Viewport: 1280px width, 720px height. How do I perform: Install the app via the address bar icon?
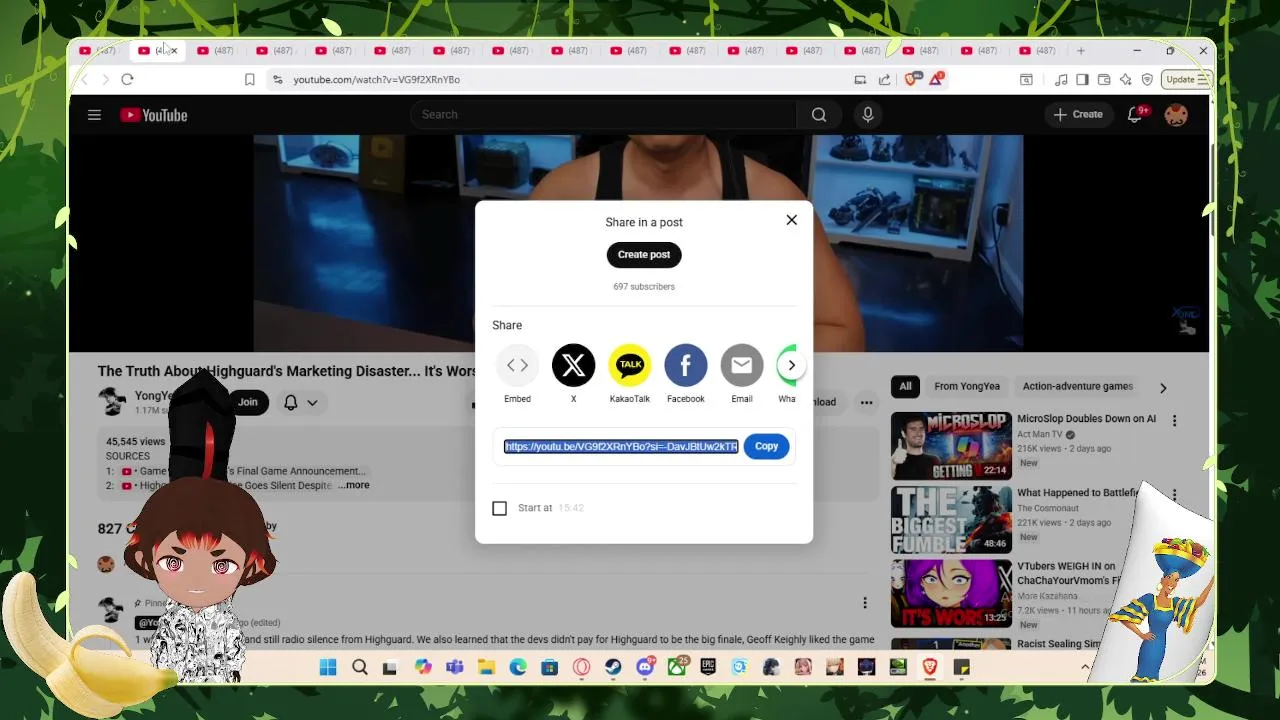[x=860, y=80]
